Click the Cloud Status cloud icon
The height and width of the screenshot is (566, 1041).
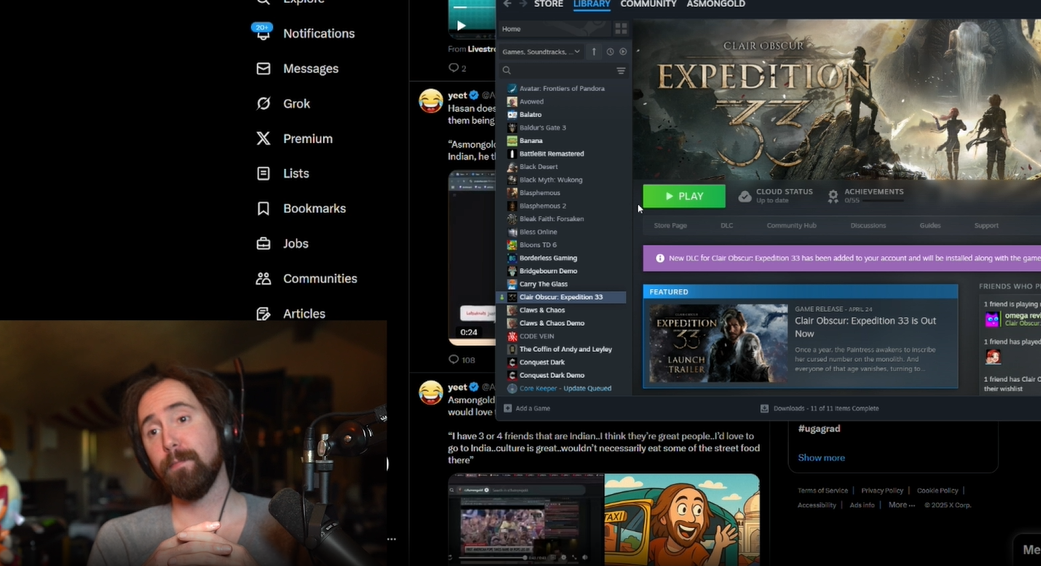click(745, 196)
